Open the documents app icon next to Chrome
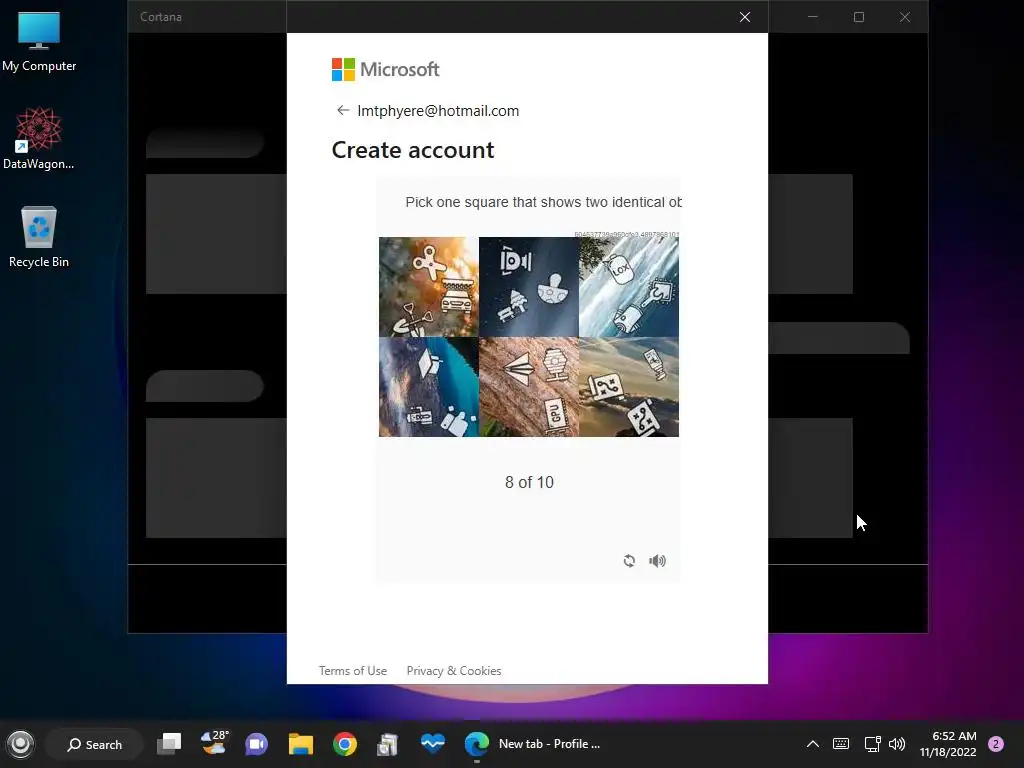 tap(388, 744)
